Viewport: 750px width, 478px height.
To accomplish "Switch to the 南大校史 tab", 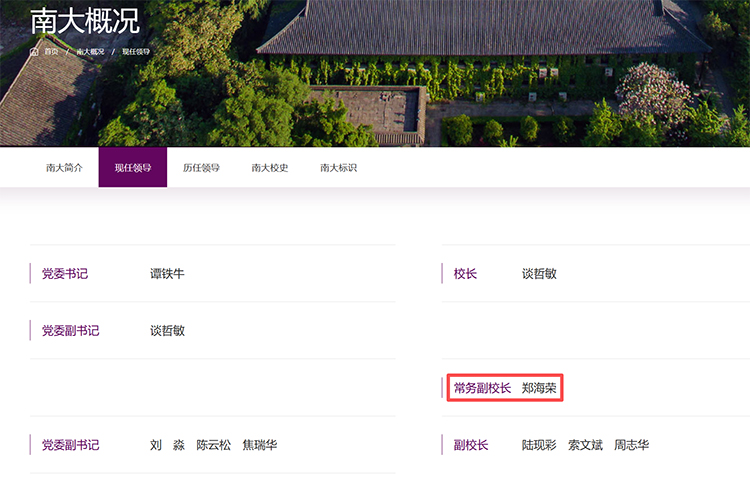I will pos(270,168).
